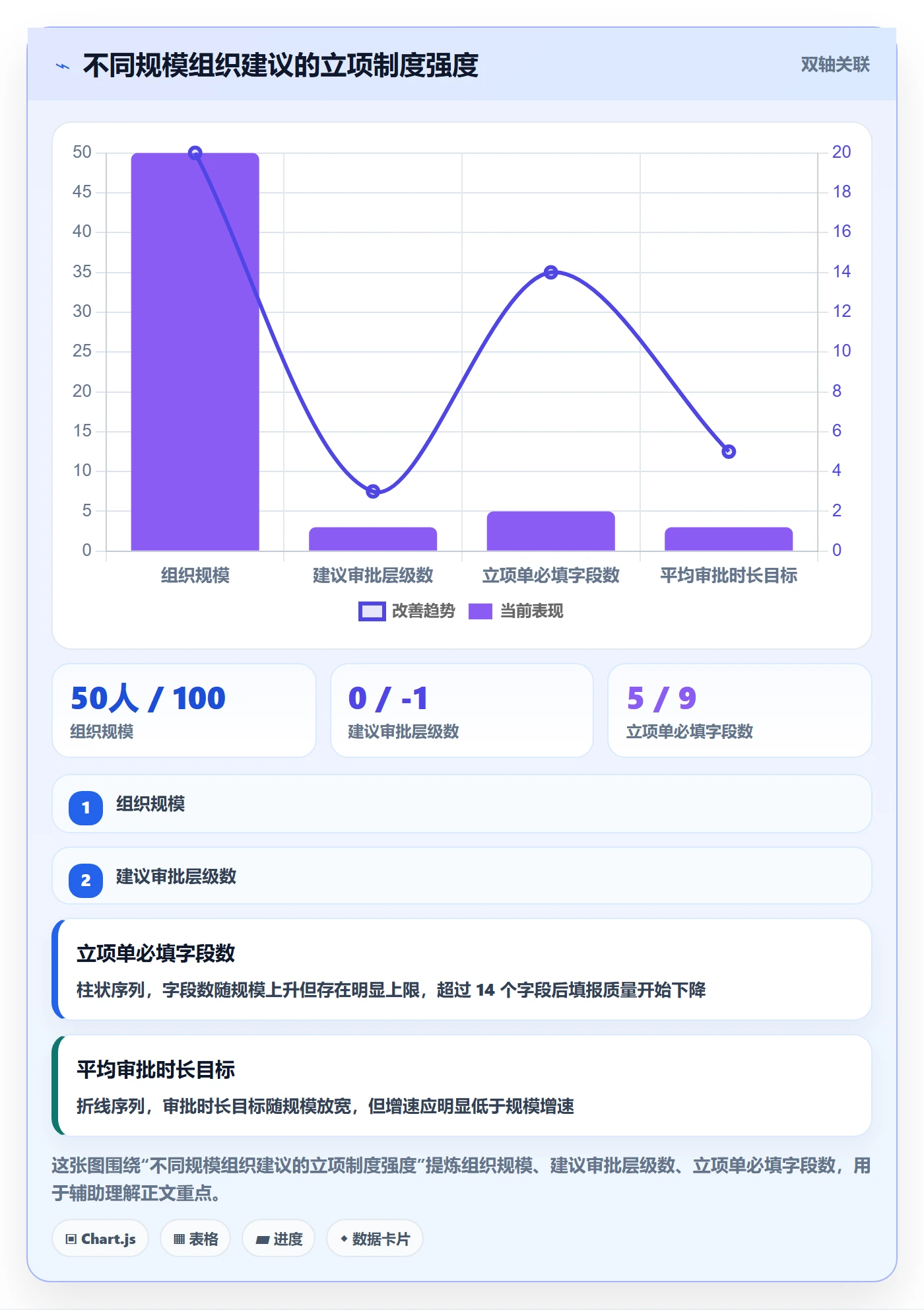Toggle the 改善趋势 legend entry
This screenshot has height=1310, width=924.
tap(407, 611)
